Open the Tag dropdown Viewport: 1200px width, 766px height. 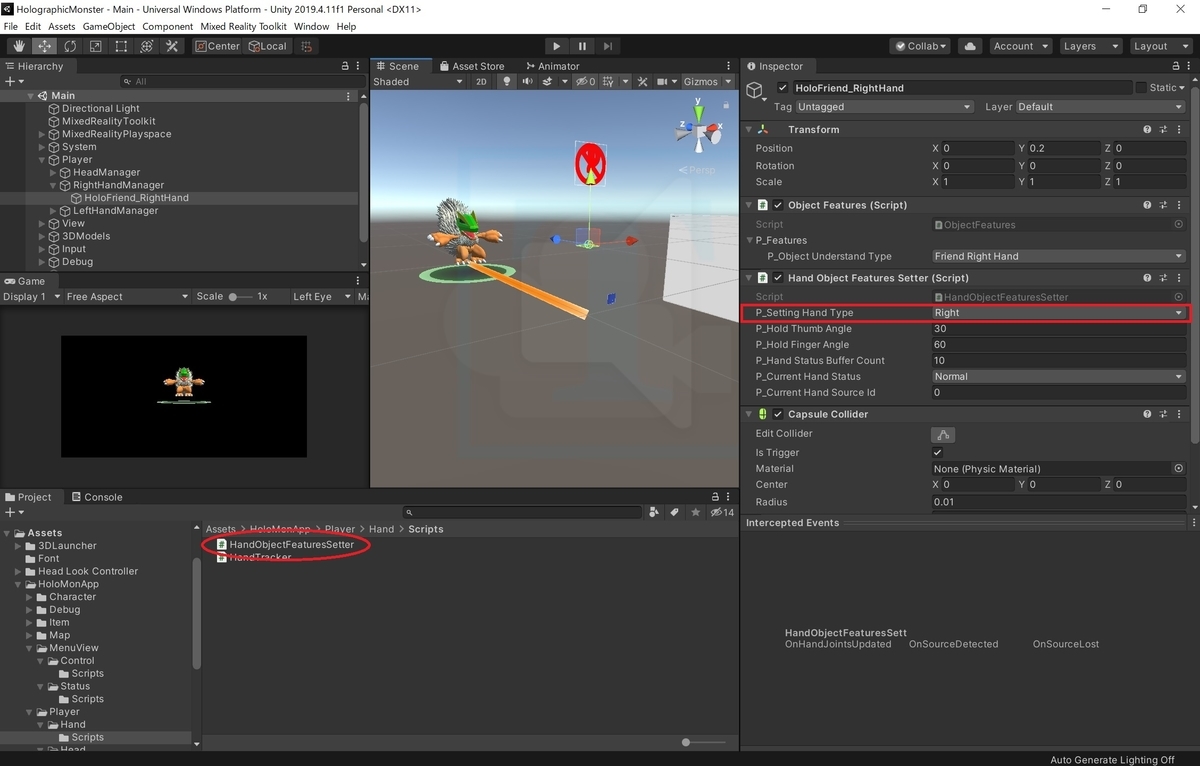pyautogui.click(x=884, y=107)
